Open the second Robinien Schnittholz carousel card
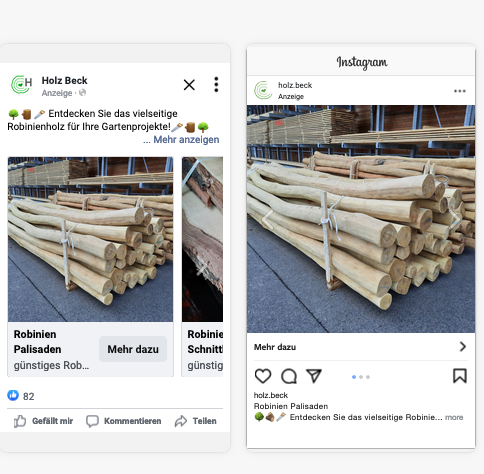The width and height of the screenshot is (484, 474). (202, 267)
